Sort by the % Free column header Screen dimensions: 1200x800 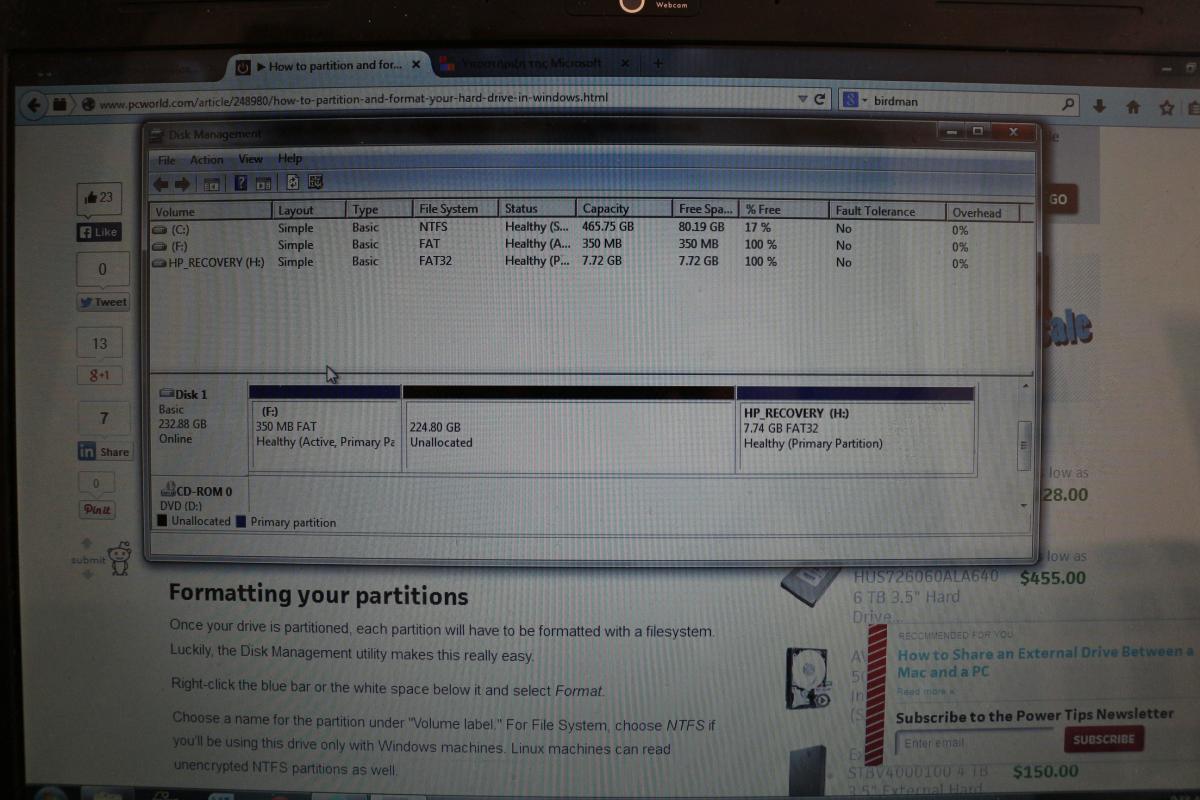tap(784, 210)
